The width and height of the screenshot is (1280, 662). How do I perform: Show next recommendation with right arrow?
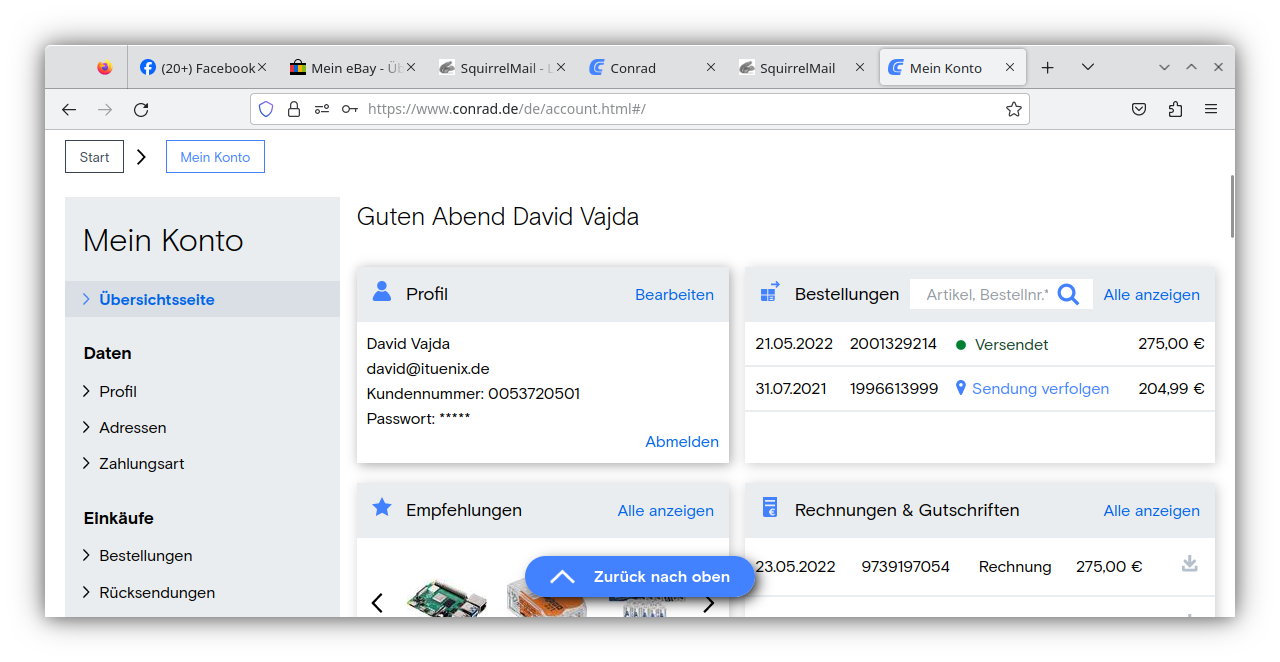click(x=709, y=603)
